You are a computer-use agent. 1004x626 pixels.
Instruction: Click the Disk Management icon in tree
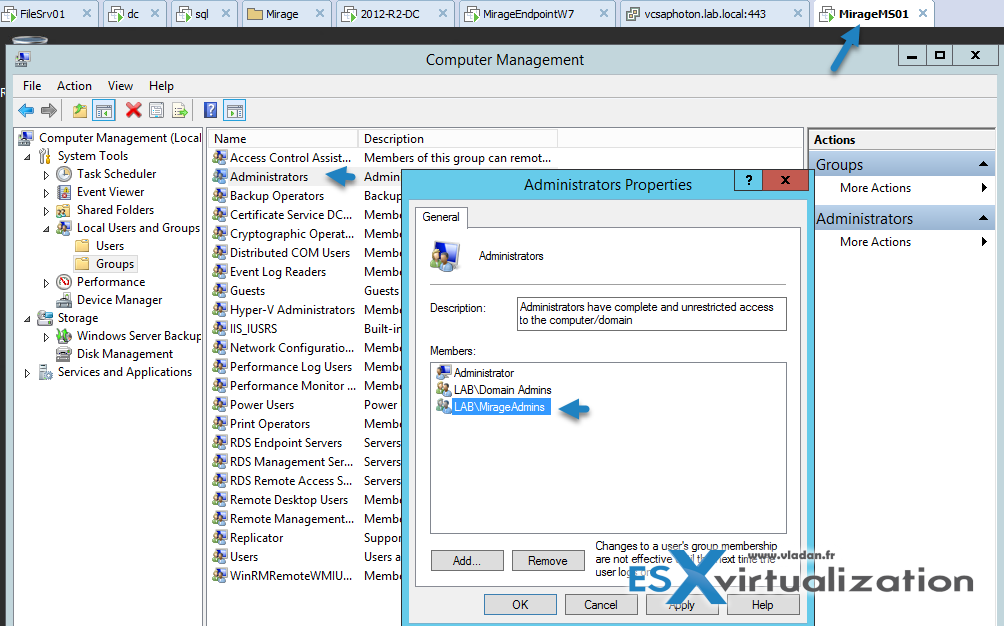(x=64, y=354)
